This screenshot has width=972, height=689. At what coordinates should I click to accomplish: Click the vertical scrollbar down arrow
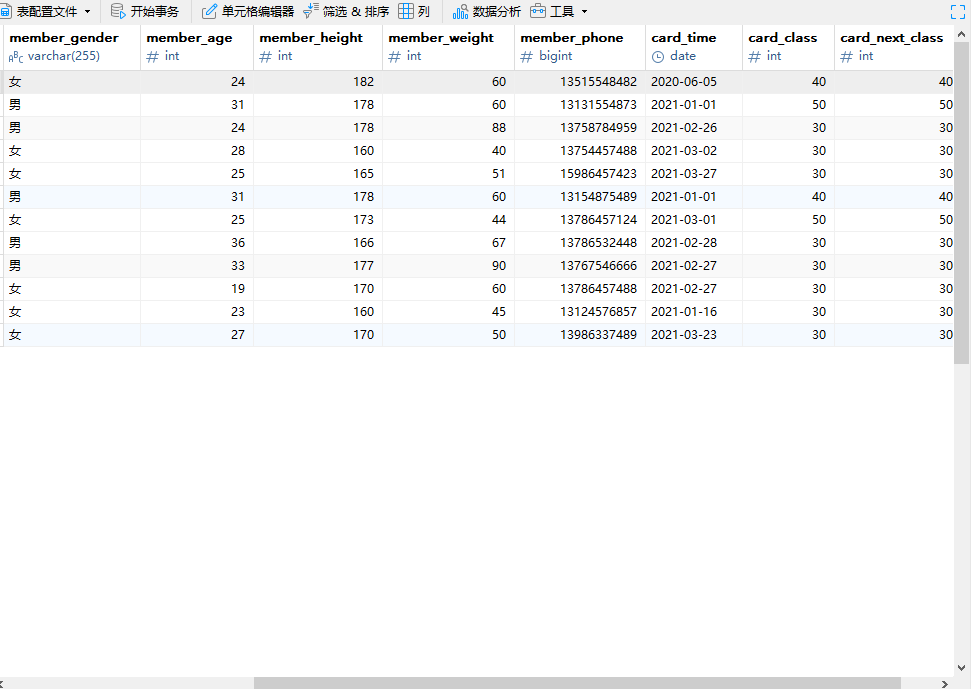pos(961,668)
